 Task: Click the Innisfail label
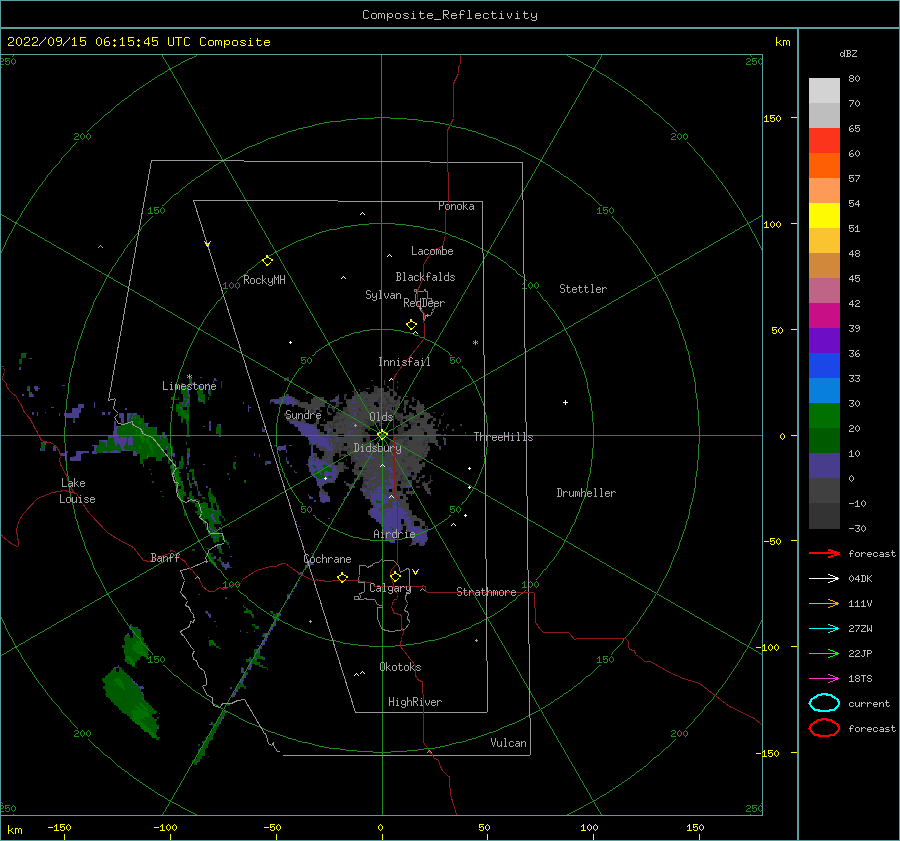point(404,362)
